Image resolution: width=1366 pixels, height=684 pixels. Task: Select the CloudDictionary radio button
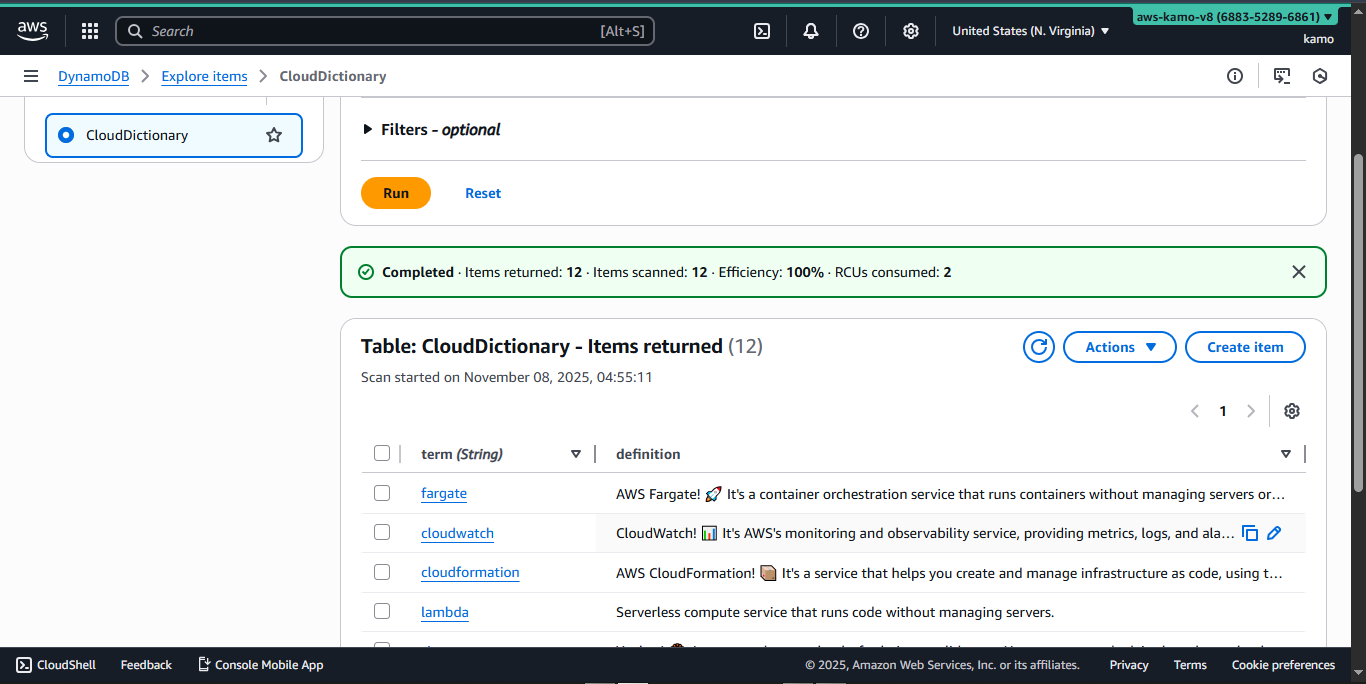pyautogui.click(x=66, y=135)
